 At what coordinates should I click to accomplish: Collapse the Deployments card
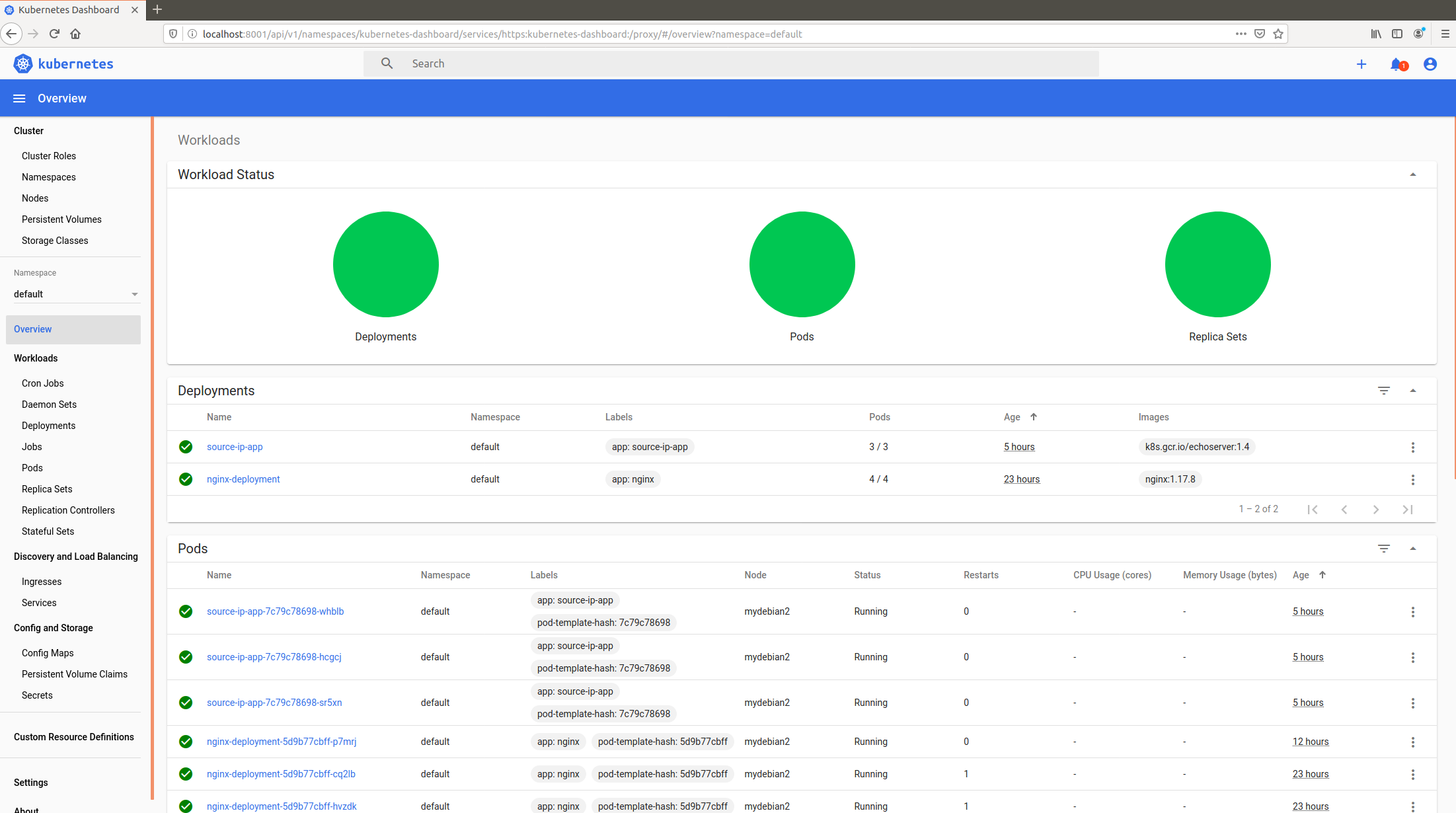pos(1413,391)
